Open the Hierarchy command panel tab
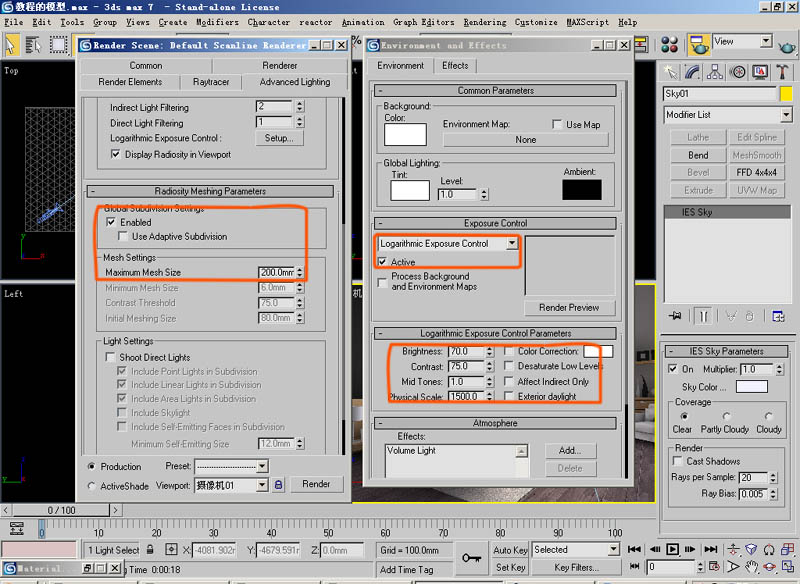This screenshot has width=800, height=584. pos(715,72)
